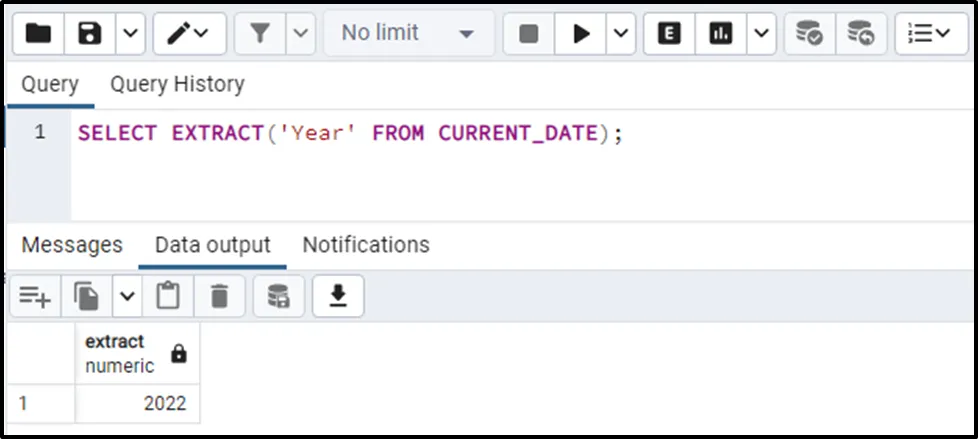Screen dimensions: 978x439
Task: Click the Save File floppy icon
Action: click(90, 34)
